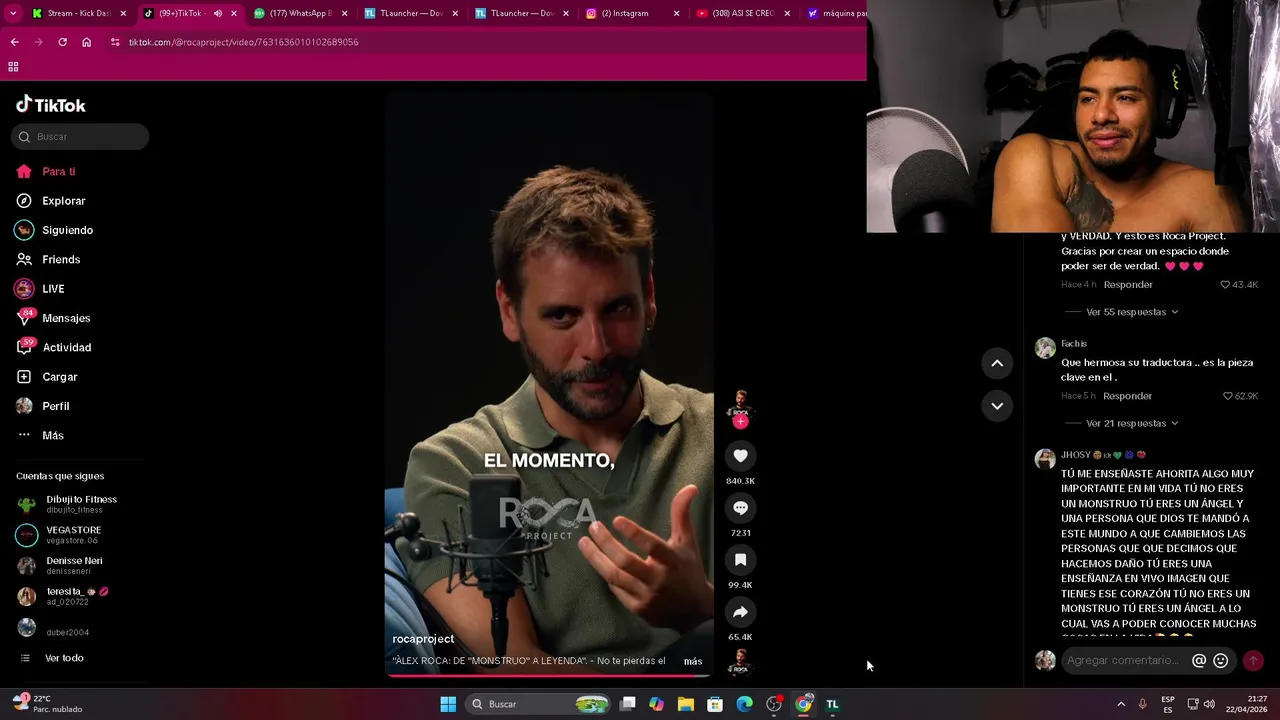The height and width of the screenshot is (720, 1280).
Task: Go back in browser history
Action: click(x=14, y=42)
